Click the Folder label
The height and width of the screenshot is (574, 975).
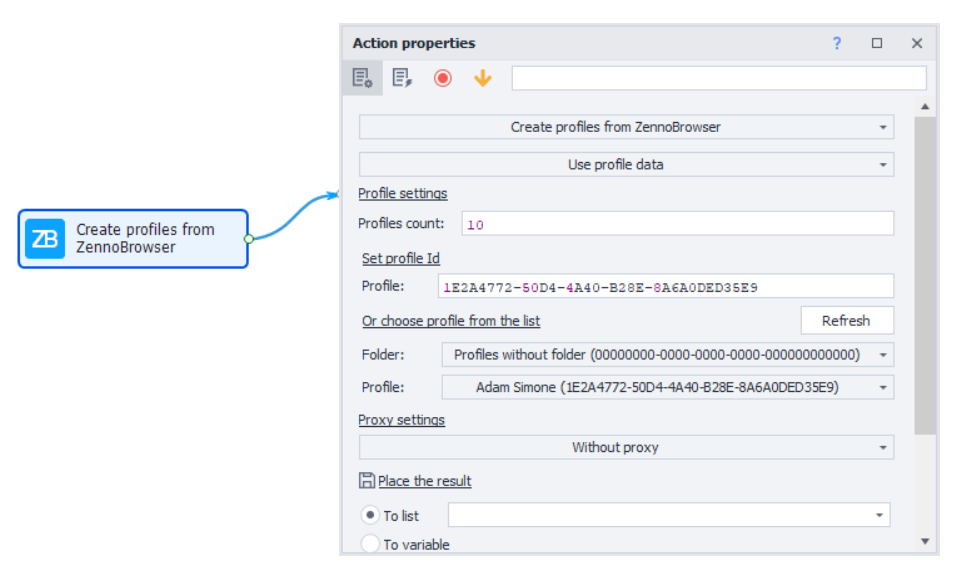click(383, 354)
